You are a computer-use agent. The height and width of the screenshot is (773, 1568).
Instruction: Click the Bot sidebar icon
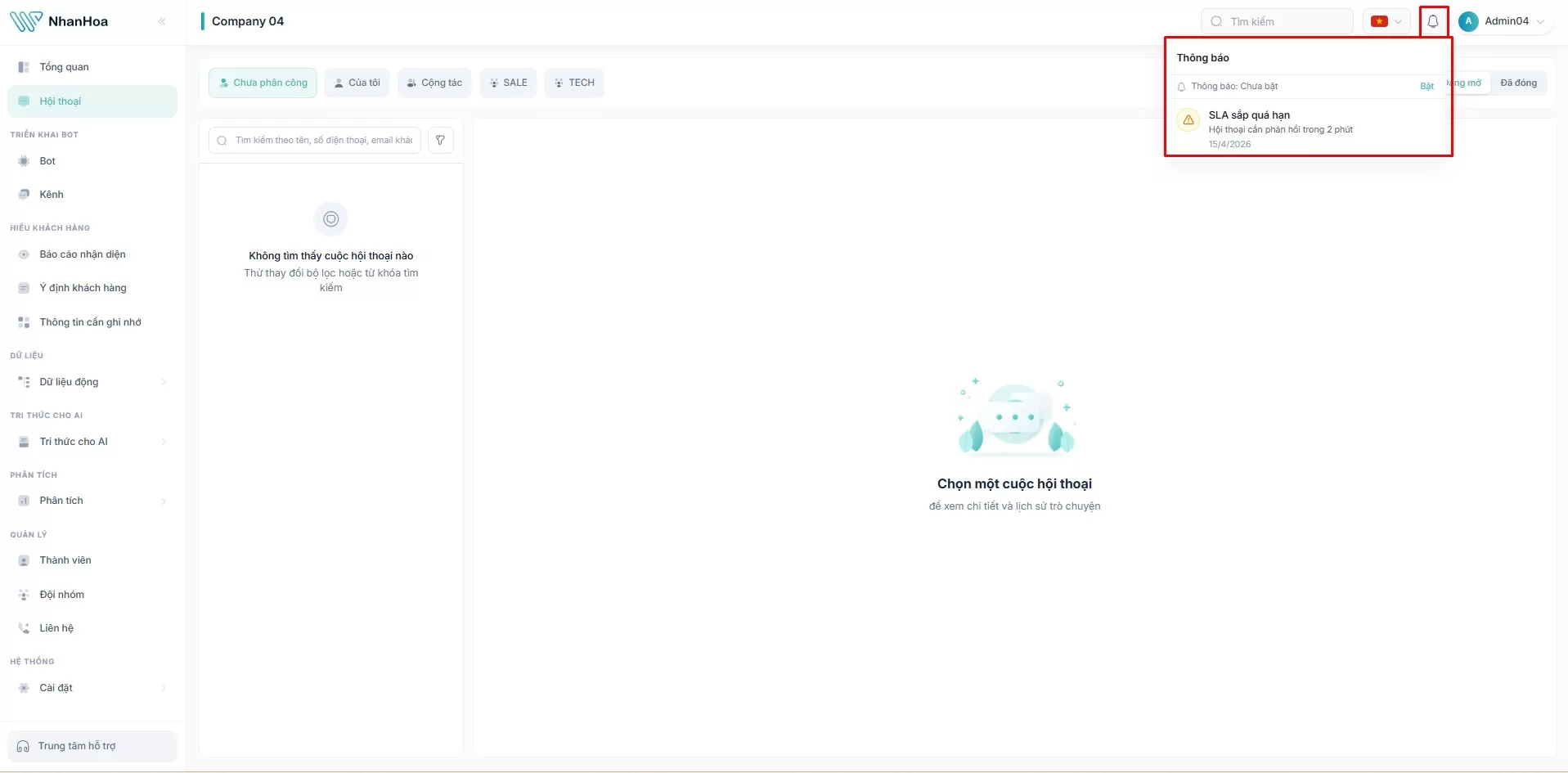tap(24, 161)
